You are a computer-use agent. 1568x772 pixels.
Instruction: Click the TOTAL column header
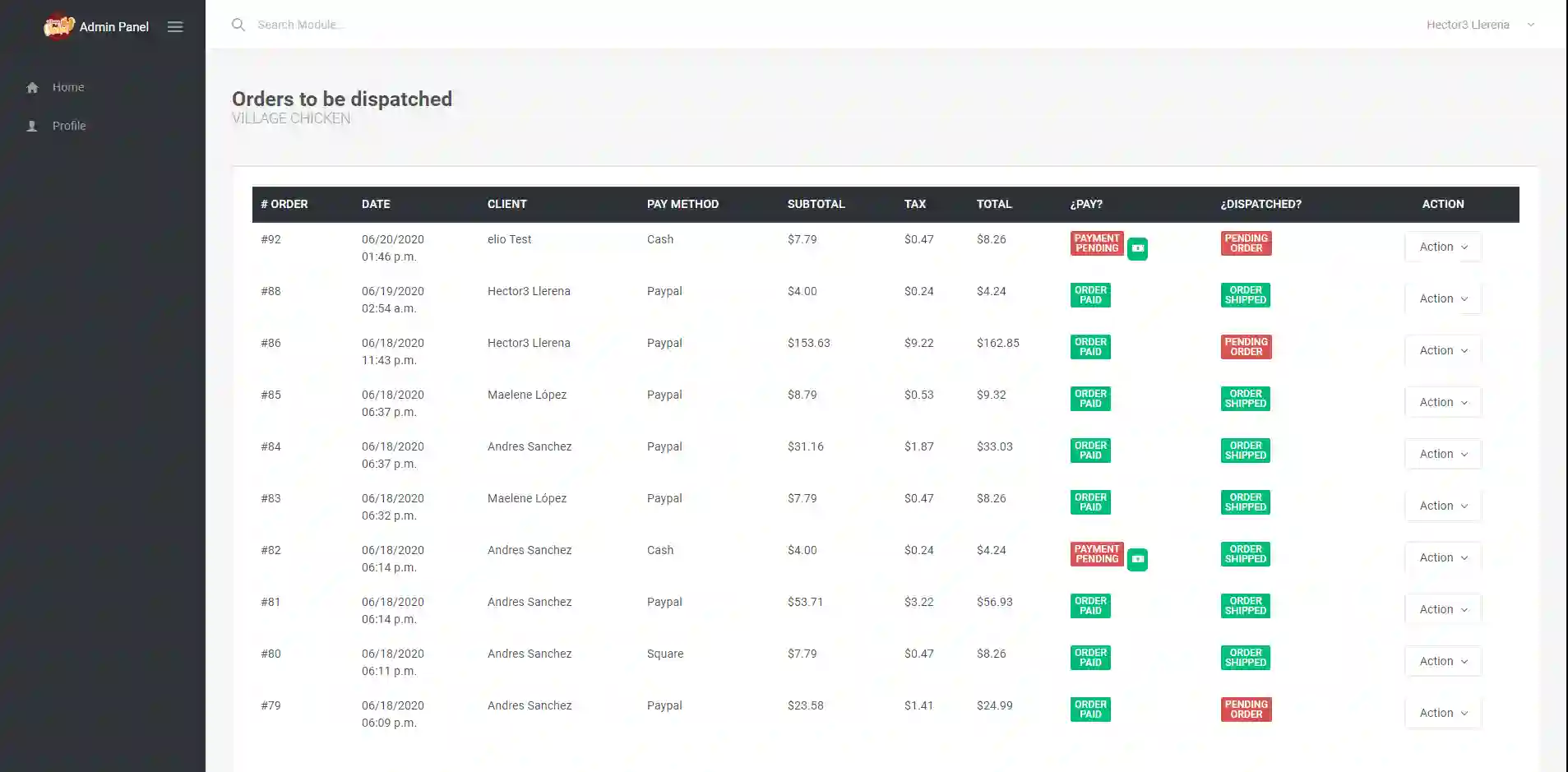994,204
